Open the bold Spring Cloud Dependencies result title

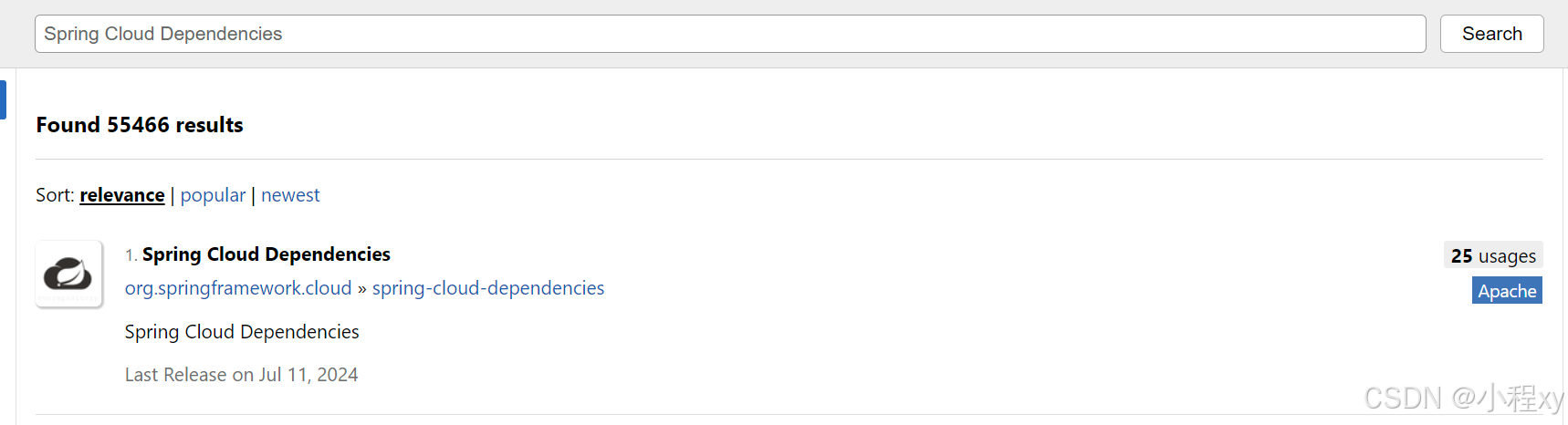[x=267, y=254]
